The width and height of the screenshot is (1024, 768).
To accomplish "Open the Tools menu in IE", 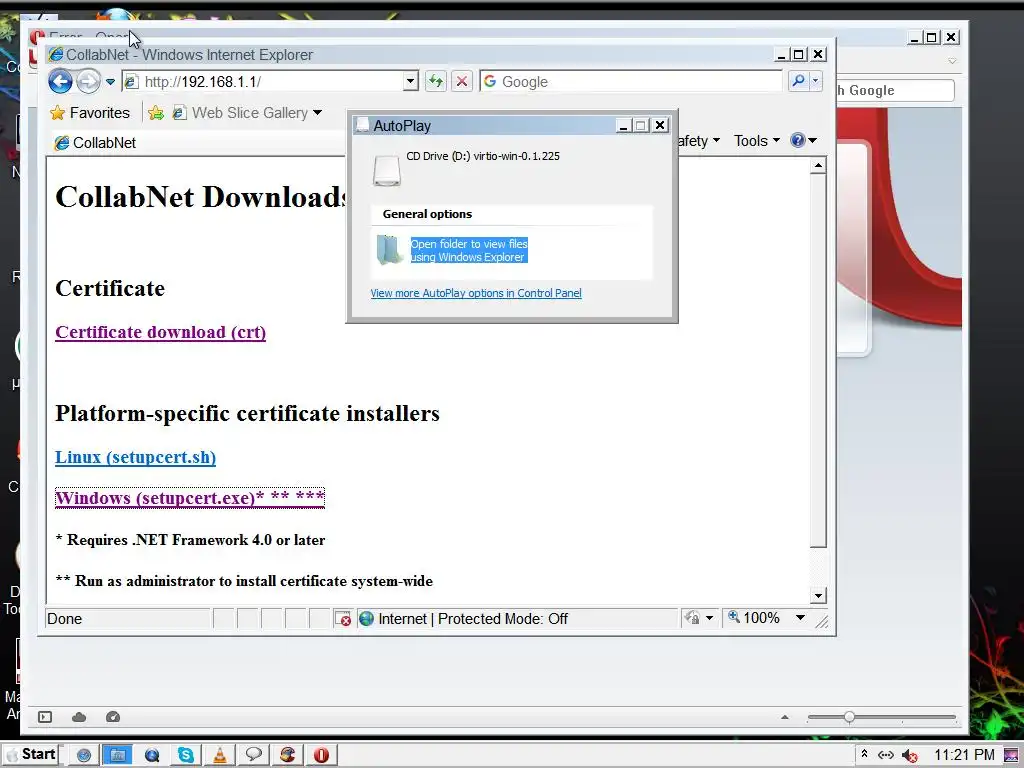I will [756, 140].
